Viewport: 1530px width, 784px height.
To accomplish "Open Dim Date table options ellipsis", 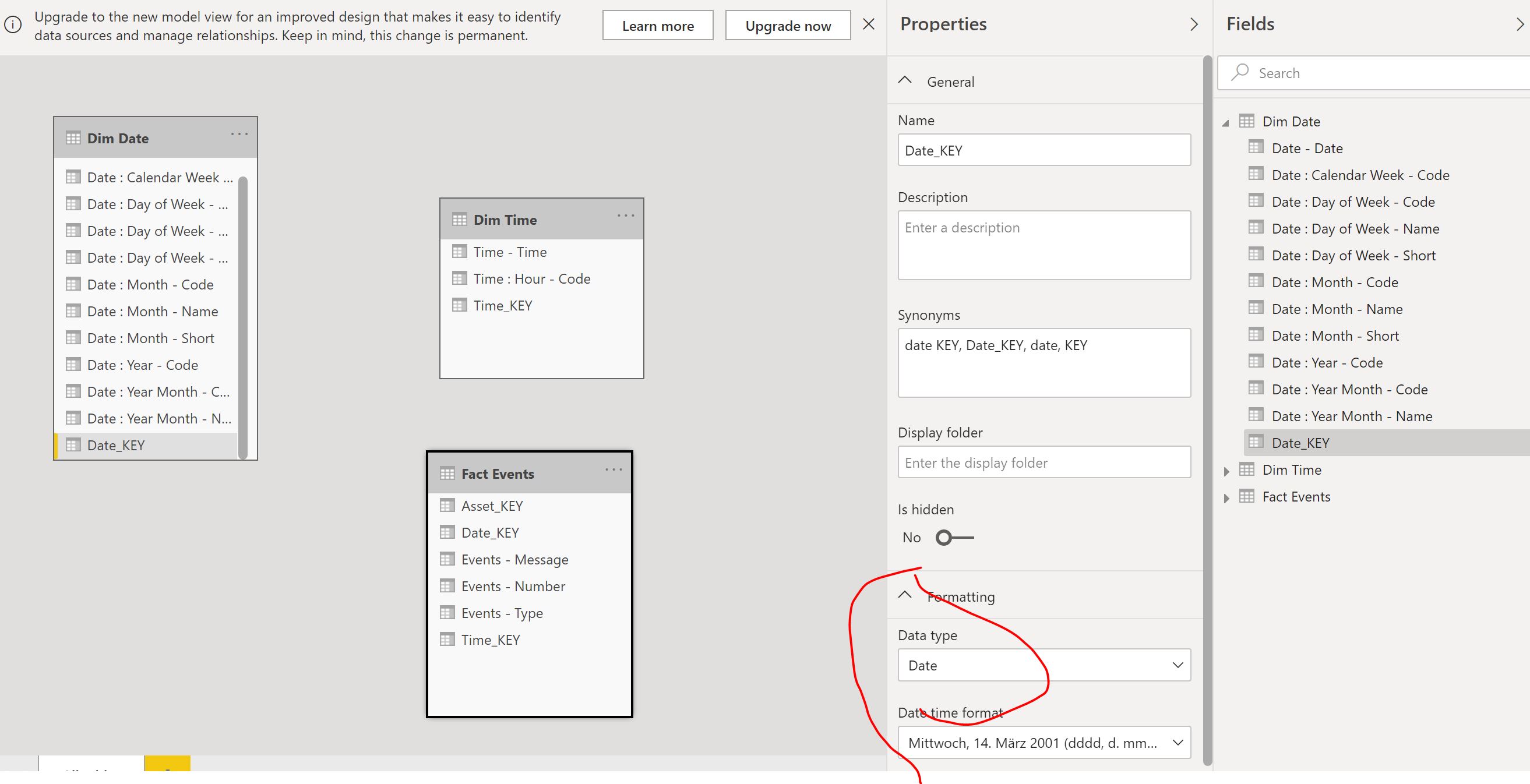I will point(239,134).
